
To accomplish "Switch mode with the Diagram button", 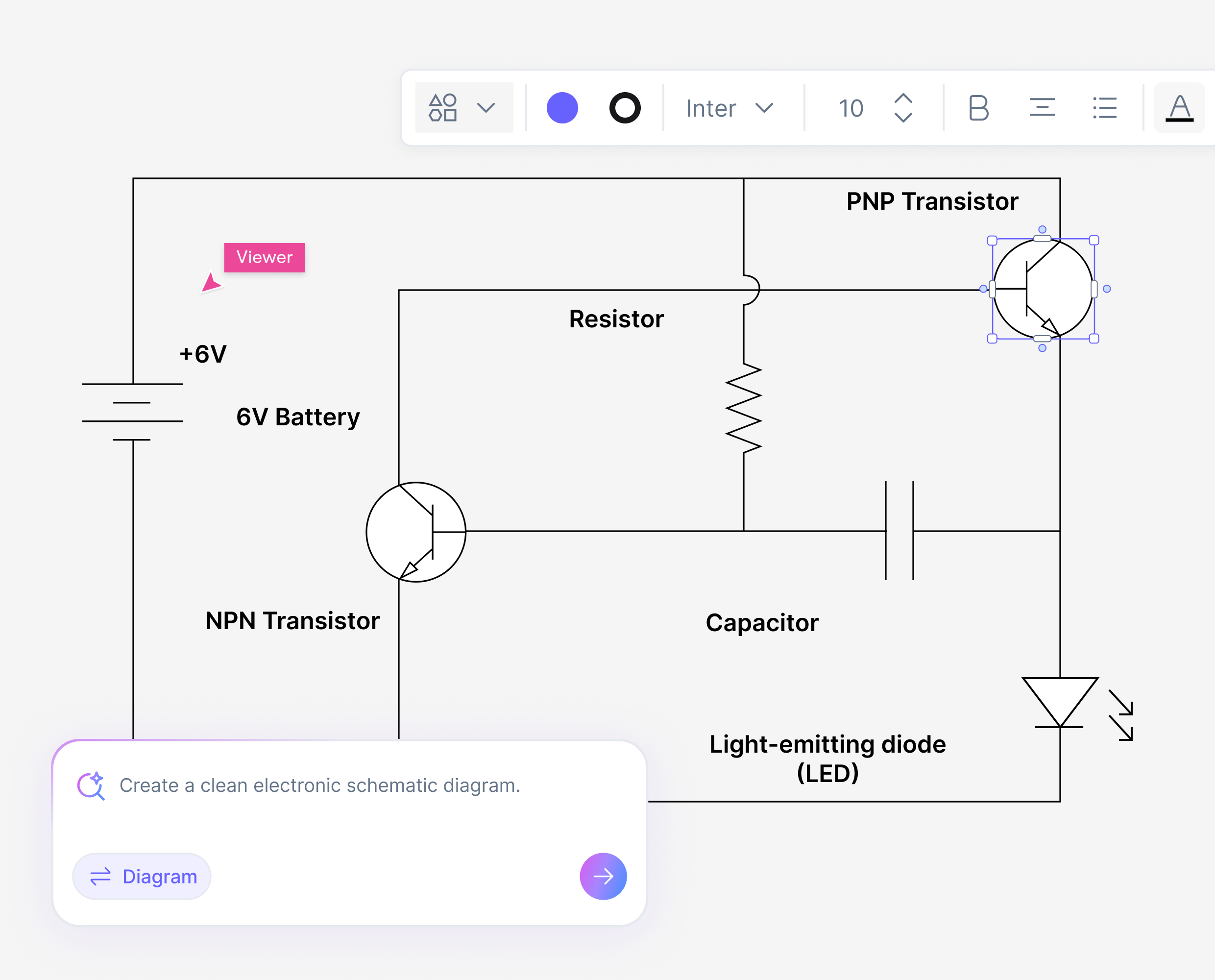I will coord(142,876).
